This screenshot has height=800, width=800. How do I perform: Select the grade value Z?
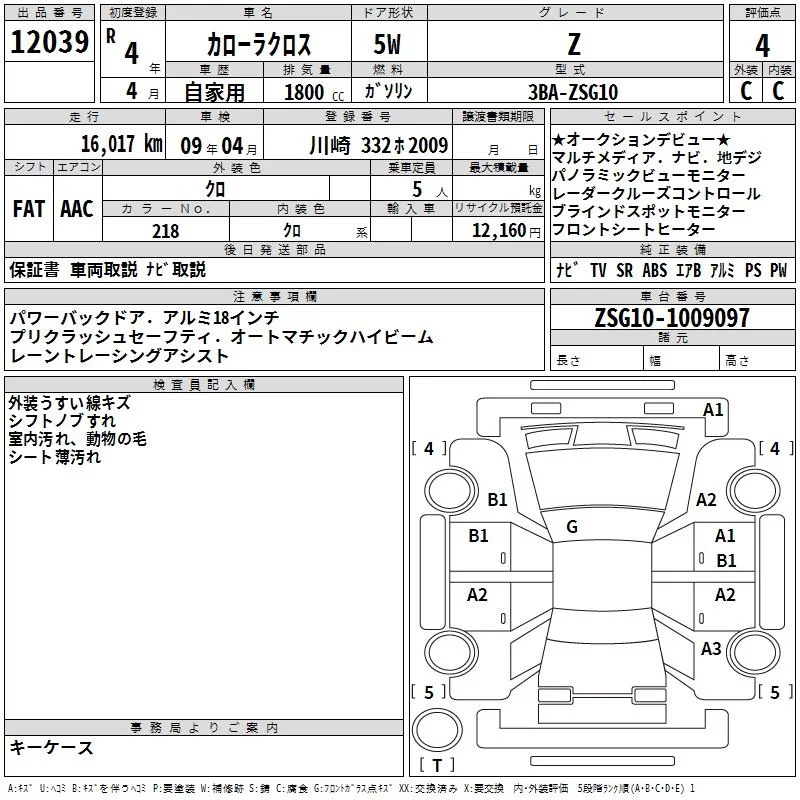tap(574, 44)
